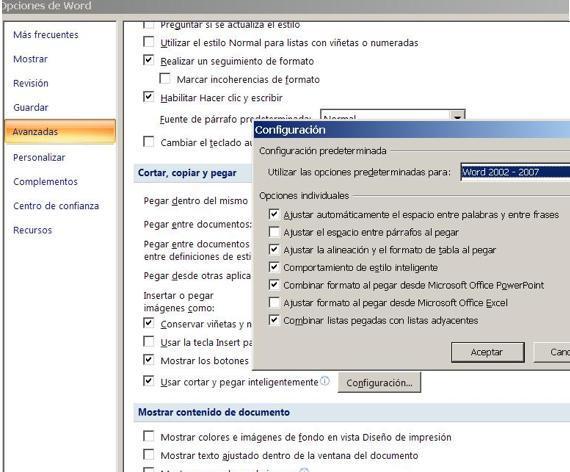Screen dimensions: 570x472
Task: Enable Mostrar colores e imágenes de fondo
Action: 148,436
